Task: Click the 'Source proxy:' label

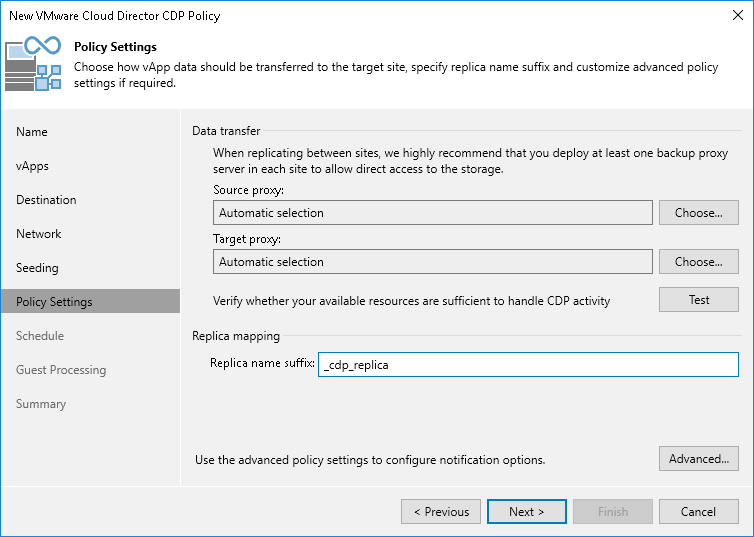Action: [249, 190]
